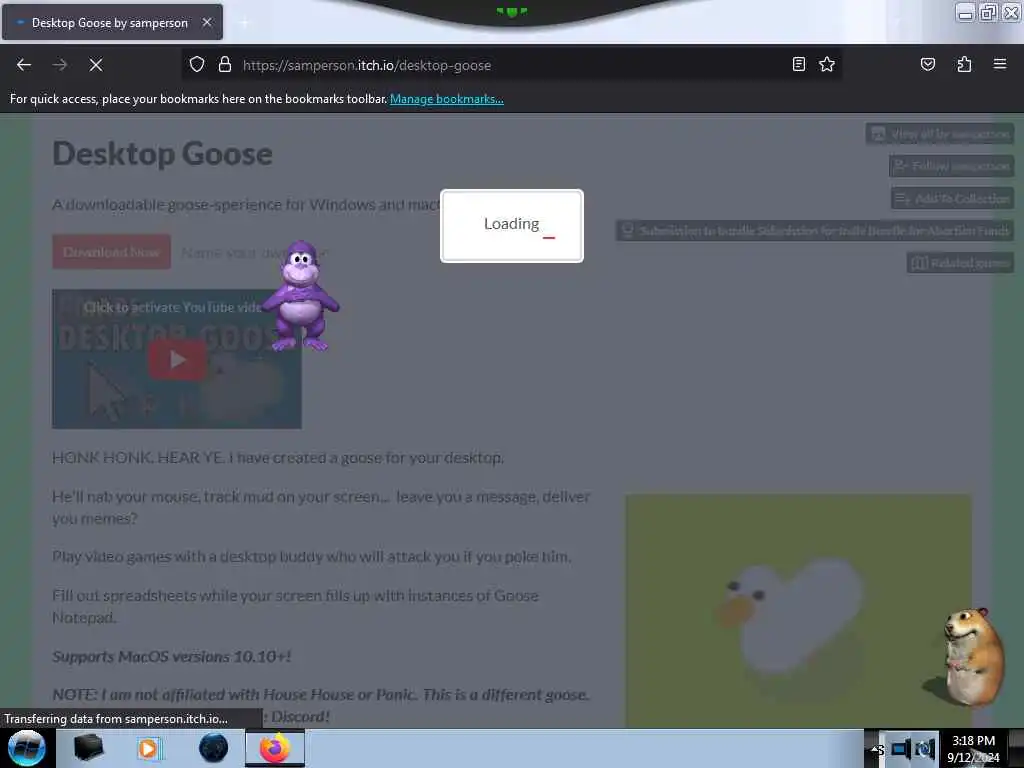Open the black box taskbar icon
The image size is (1024, 768).
point(88,748)
